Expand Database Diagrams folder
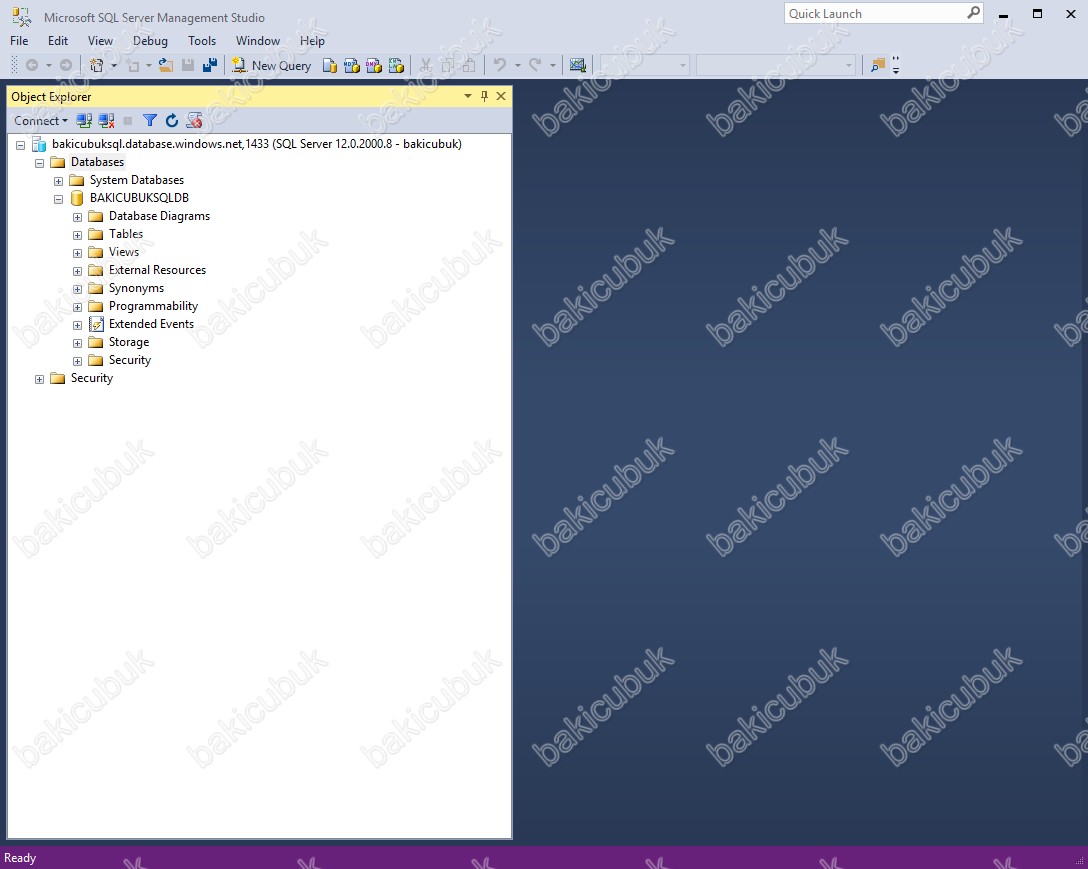This screenshot has width=1088, height=869. click(78, 217)
